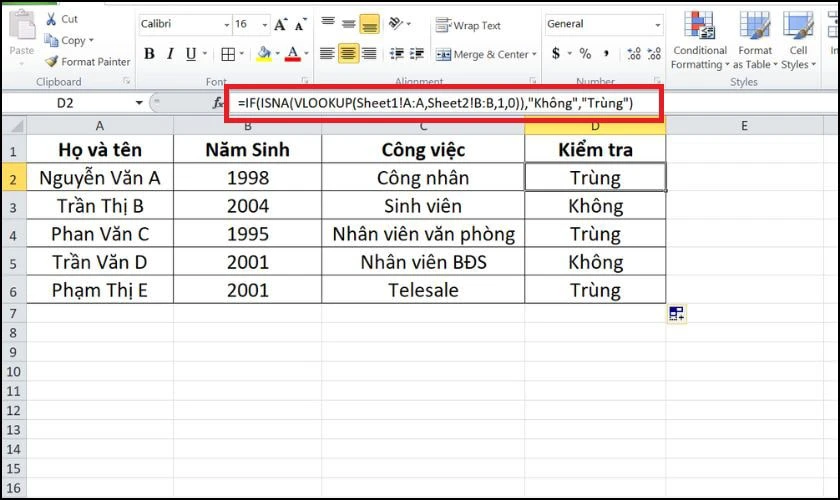Select header cell "Năm Sinh"
Screen dimensions: 840x500
tap(248, 150)
